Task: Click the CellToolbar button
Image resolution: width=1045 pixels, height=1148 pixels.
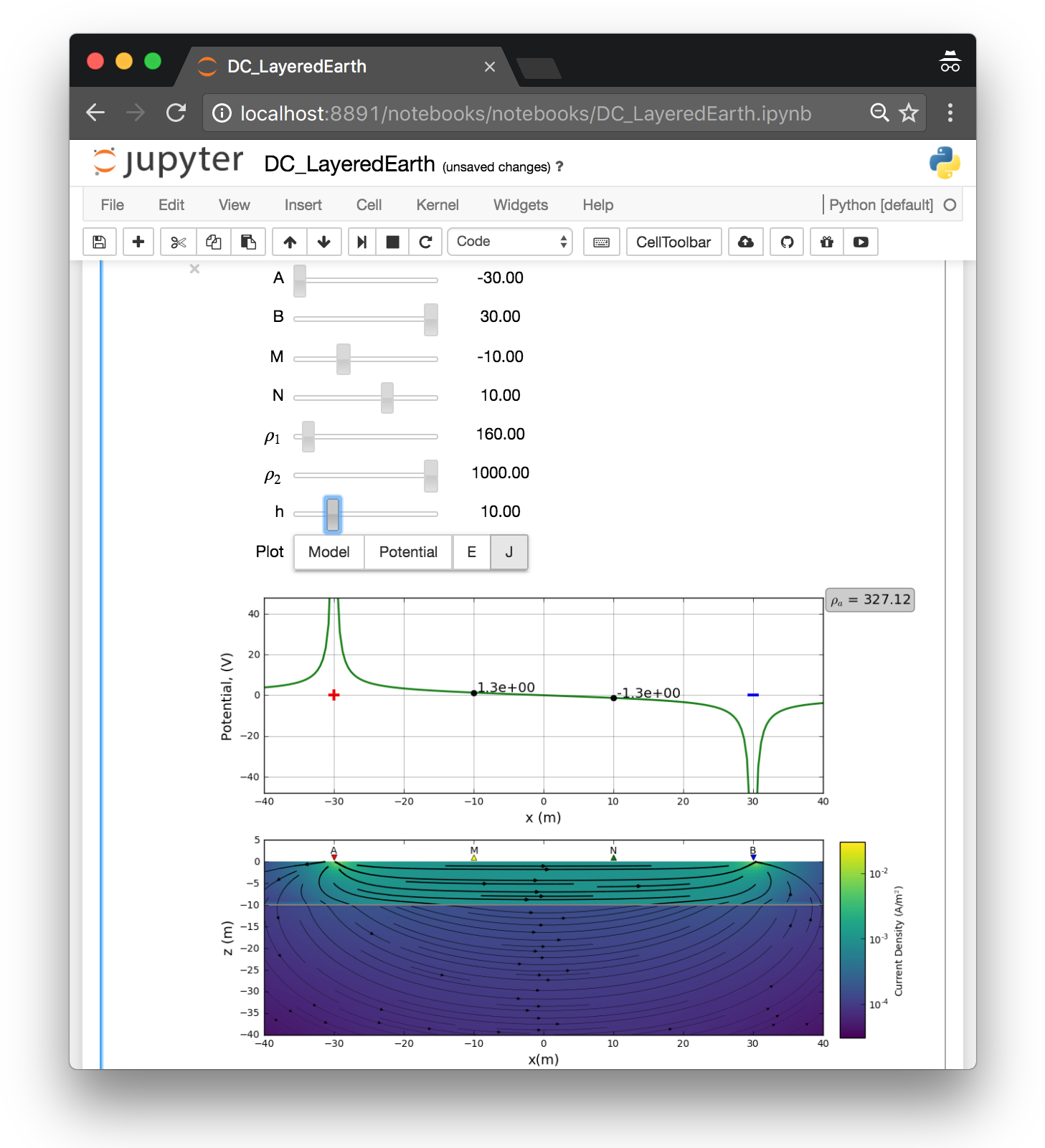Action: pyautogui.click(x=673, y=242)
